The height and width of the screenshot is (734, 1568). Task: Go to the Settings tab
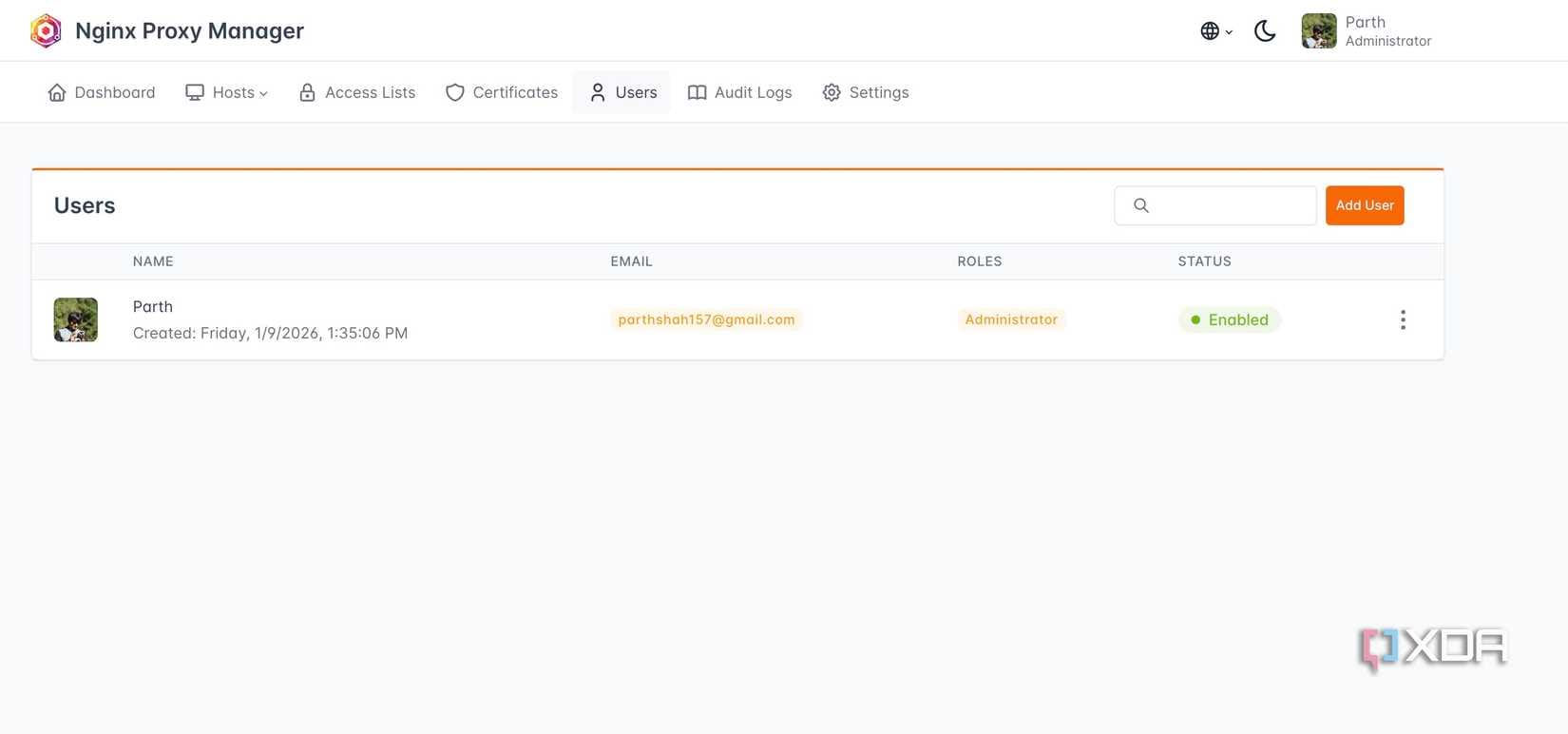pyautogui.click(x=866, y=92)
